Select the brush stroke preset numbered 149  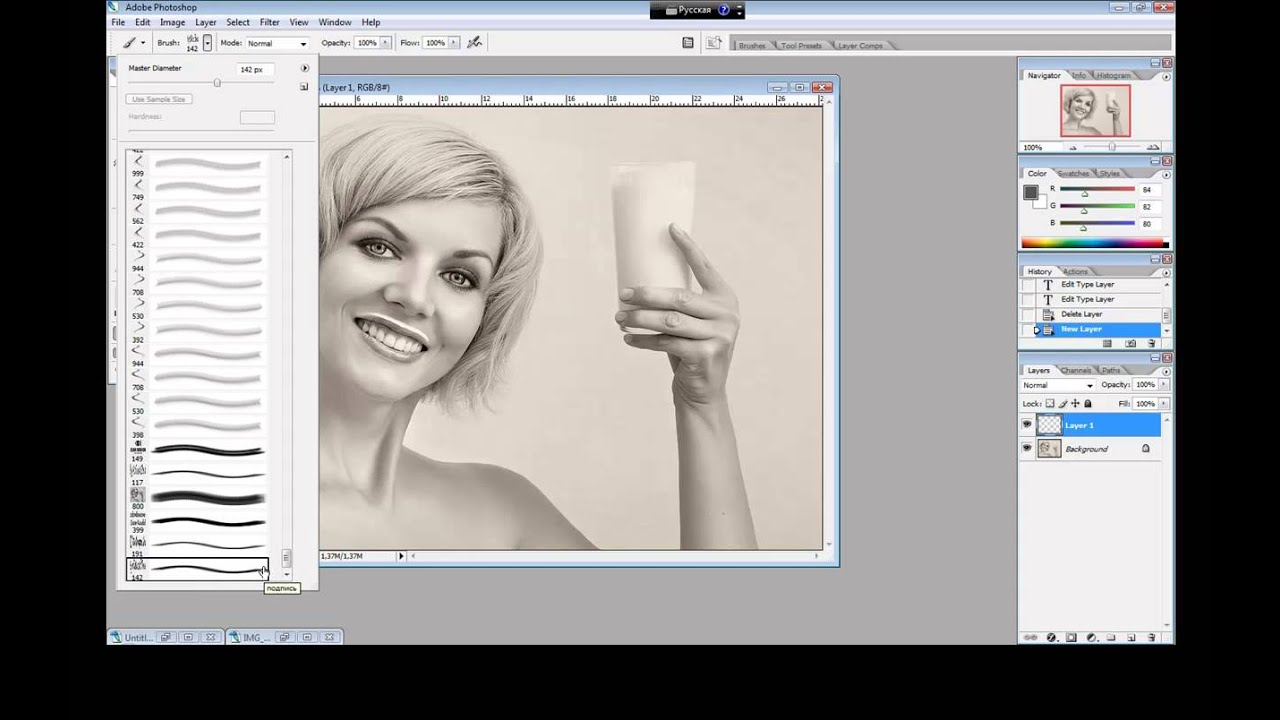[198, 451]
